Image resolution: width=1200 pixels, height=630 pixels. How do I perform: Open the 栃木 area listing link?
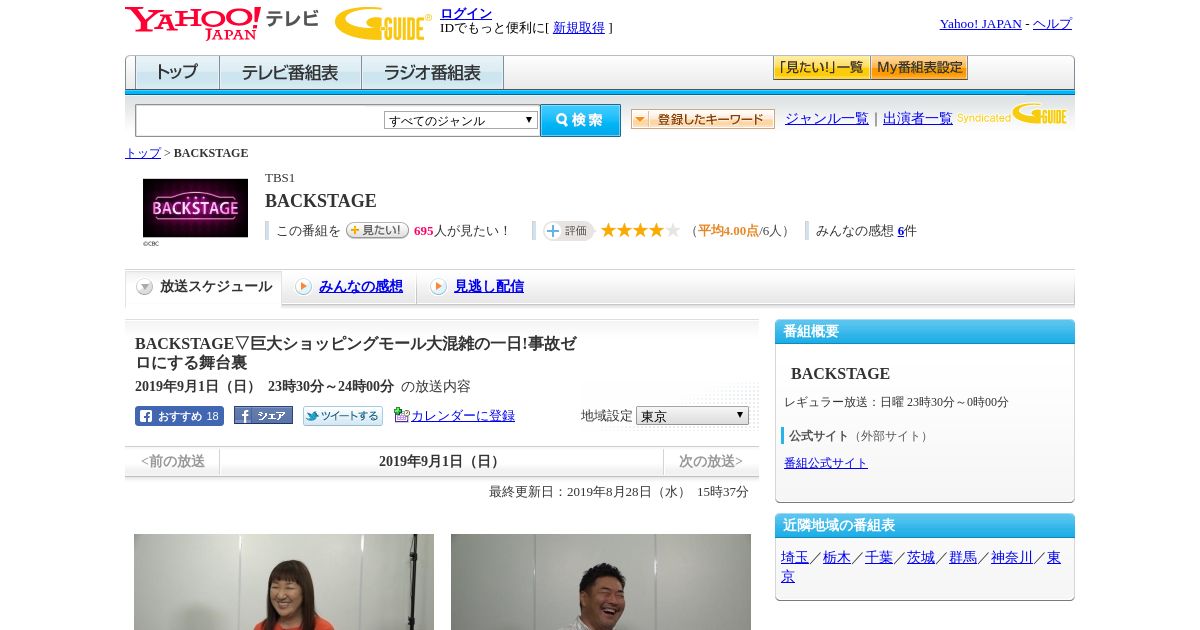click(837, 558)
